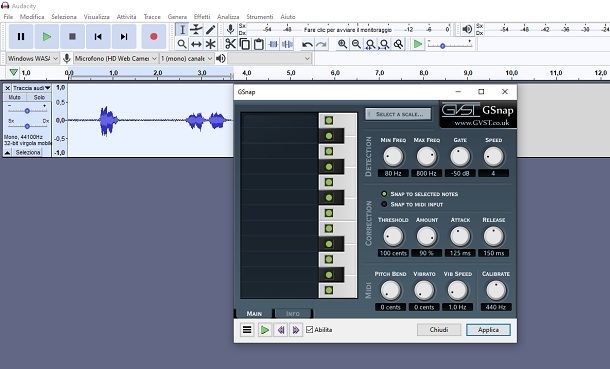Switch to the GSnap Main tab

[254, 313]
